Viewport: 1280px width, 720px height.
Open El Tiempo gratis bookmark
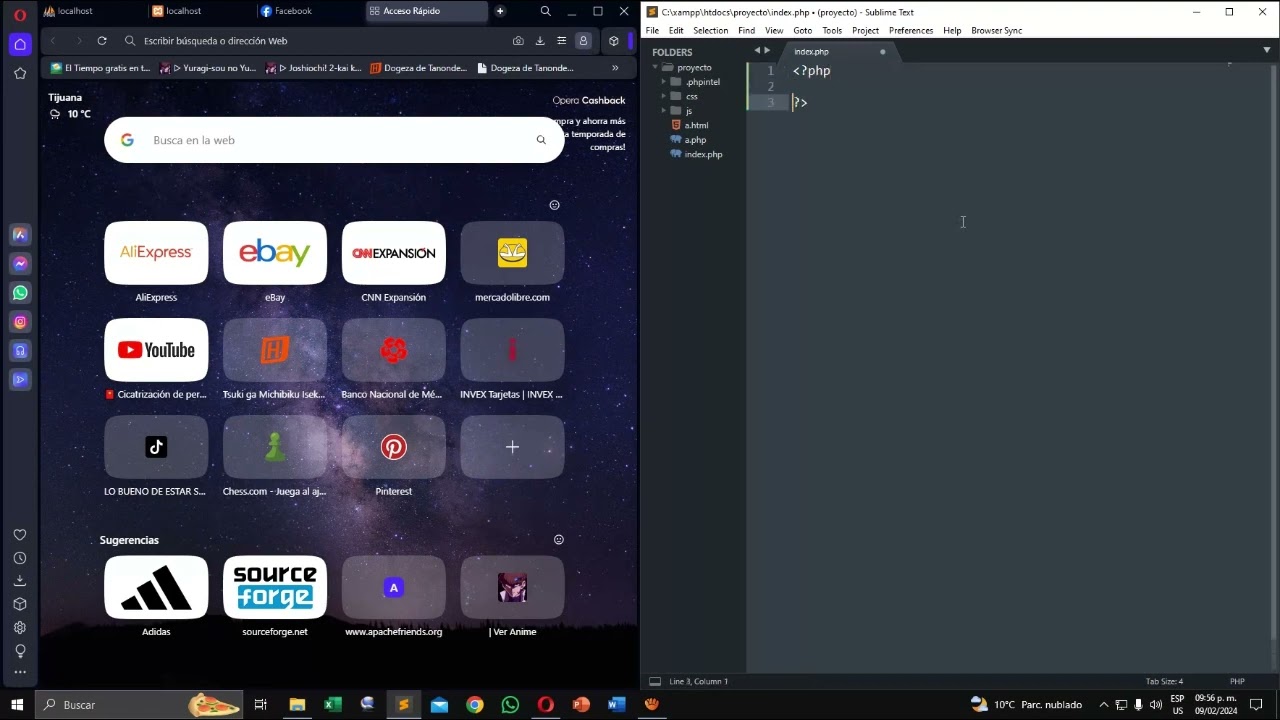tap(101, 68)
